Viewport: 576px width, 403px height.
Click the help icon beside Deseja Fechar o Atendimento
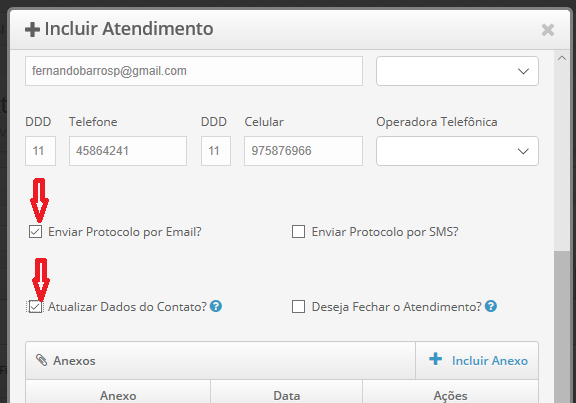tap(491, 306)
